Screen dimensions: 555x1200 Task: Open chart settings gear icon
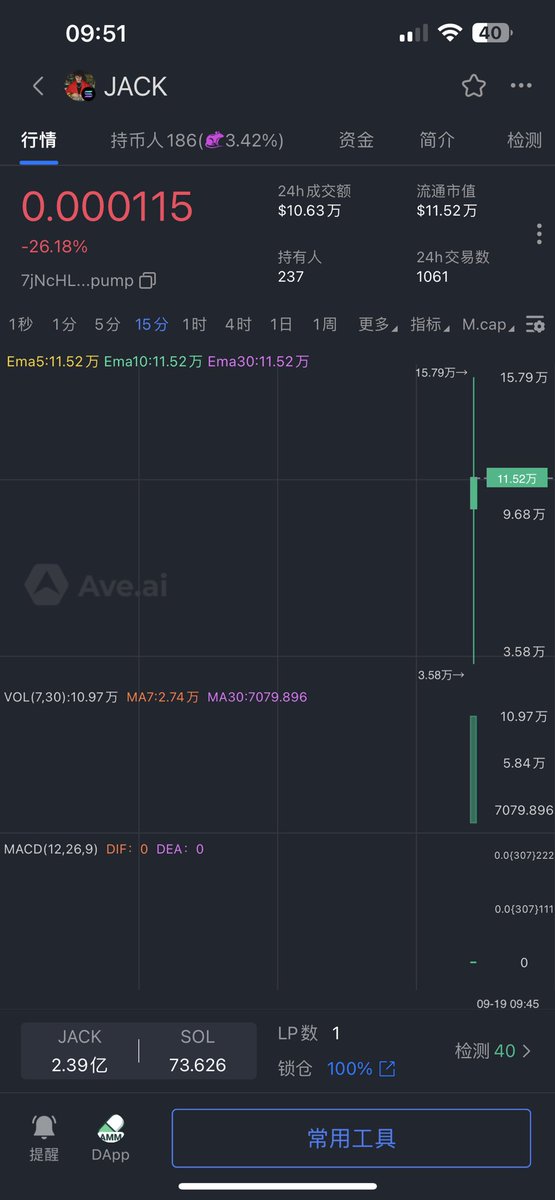click(x=536, y=325)
